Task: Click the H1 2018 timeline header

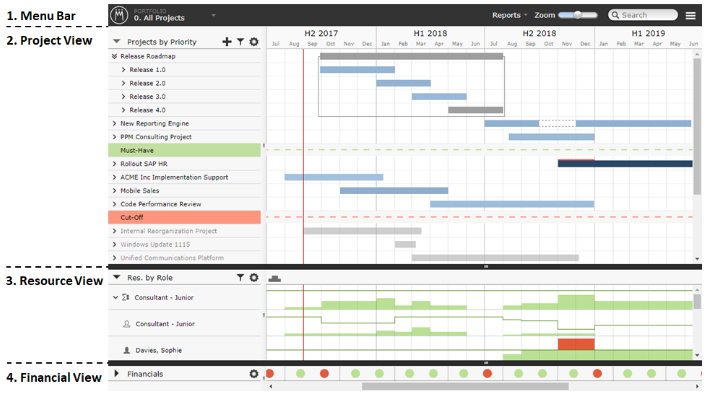Action: tap(430, 33)
